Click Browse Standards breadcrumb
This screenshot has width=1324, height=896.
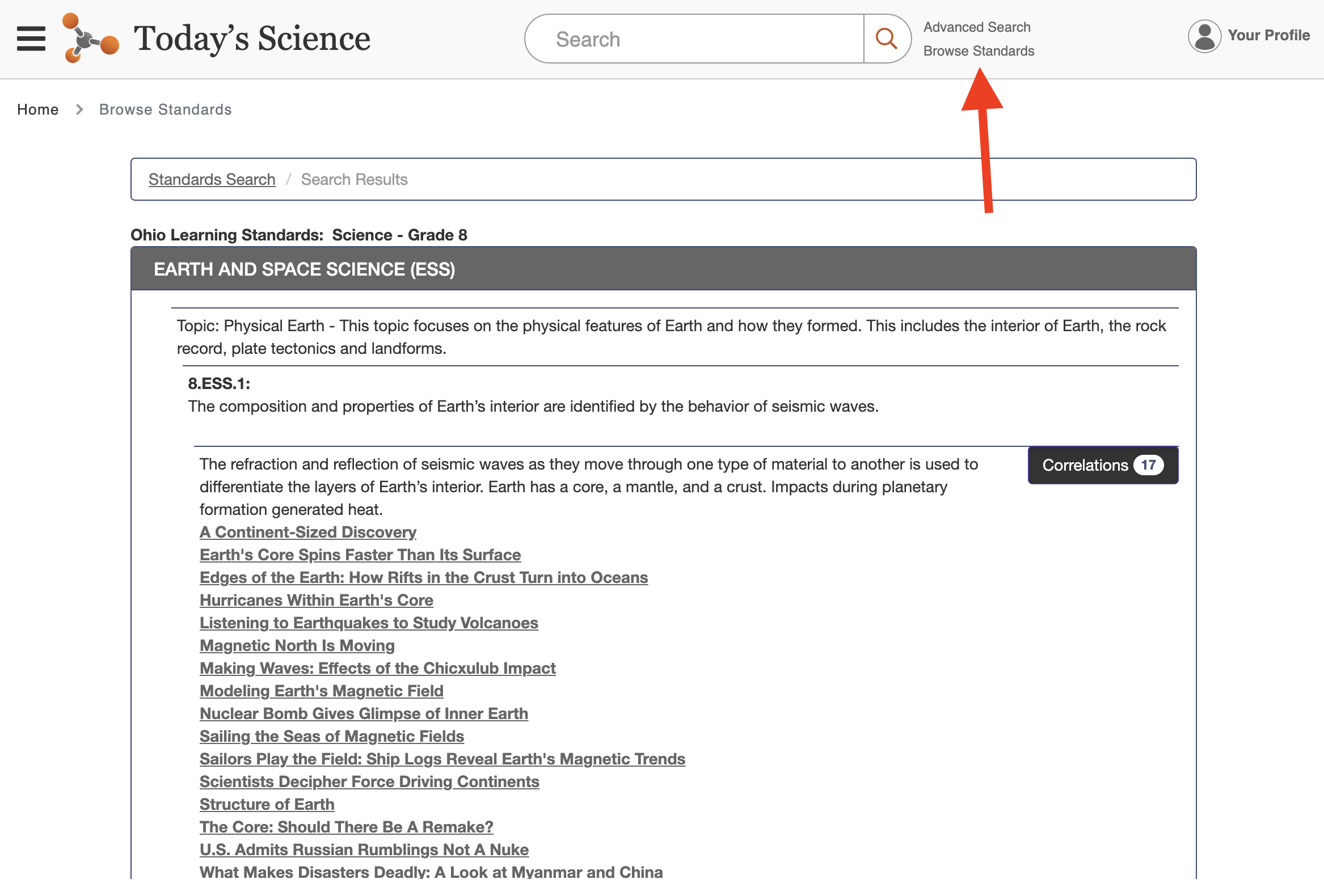[165, 109]
